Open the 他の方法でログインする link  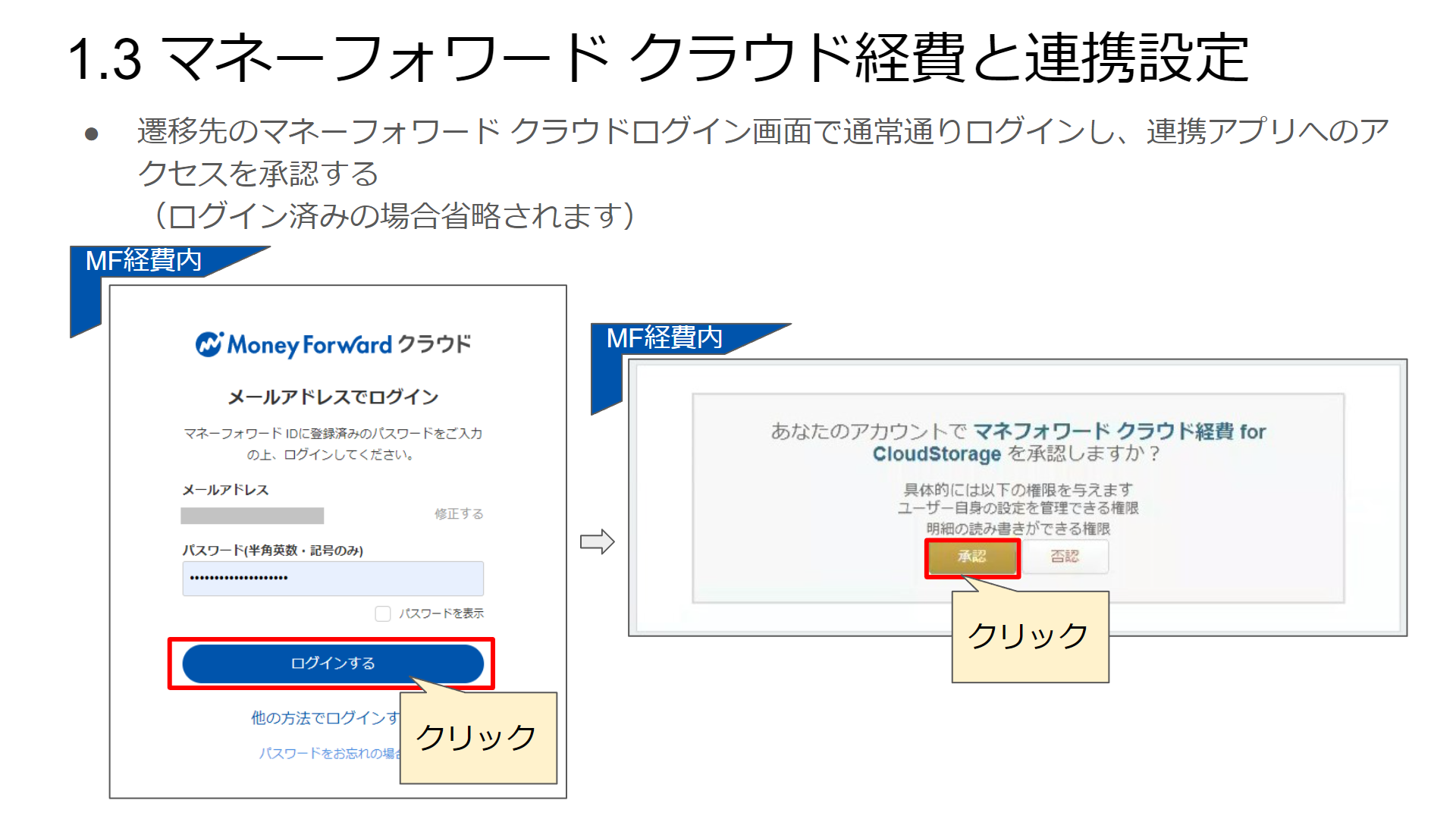click(x=326, y=717)
